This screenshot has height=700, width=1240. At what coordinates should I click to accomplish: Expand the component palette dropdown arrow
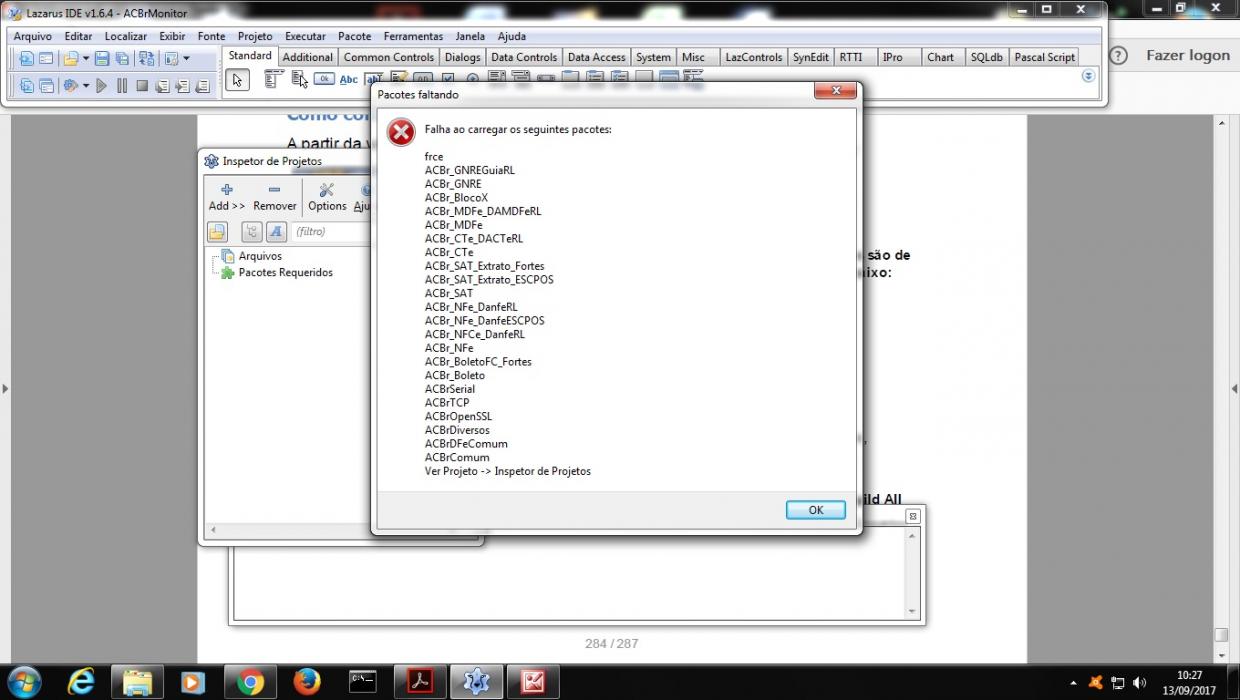[x=1089, y=76]
